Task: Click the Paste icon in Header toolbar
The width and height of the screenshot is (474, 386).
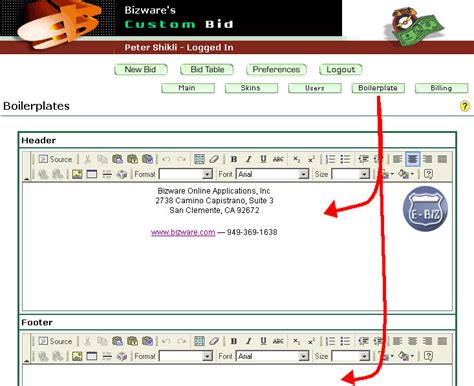Action: click(x=117, y=159)
